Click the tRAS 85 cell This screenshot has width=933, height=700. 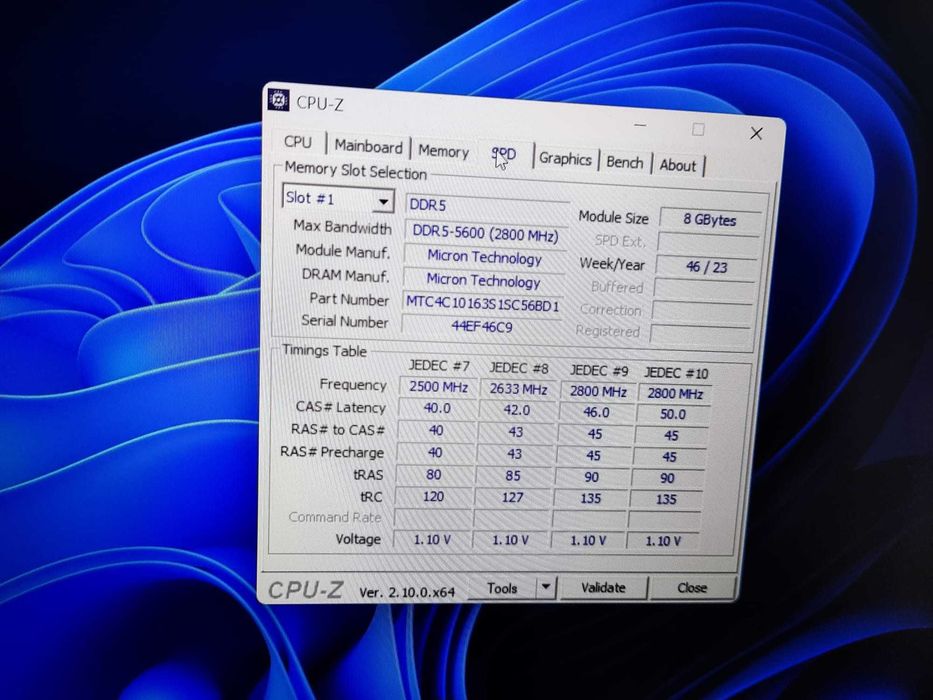(513, 476)
